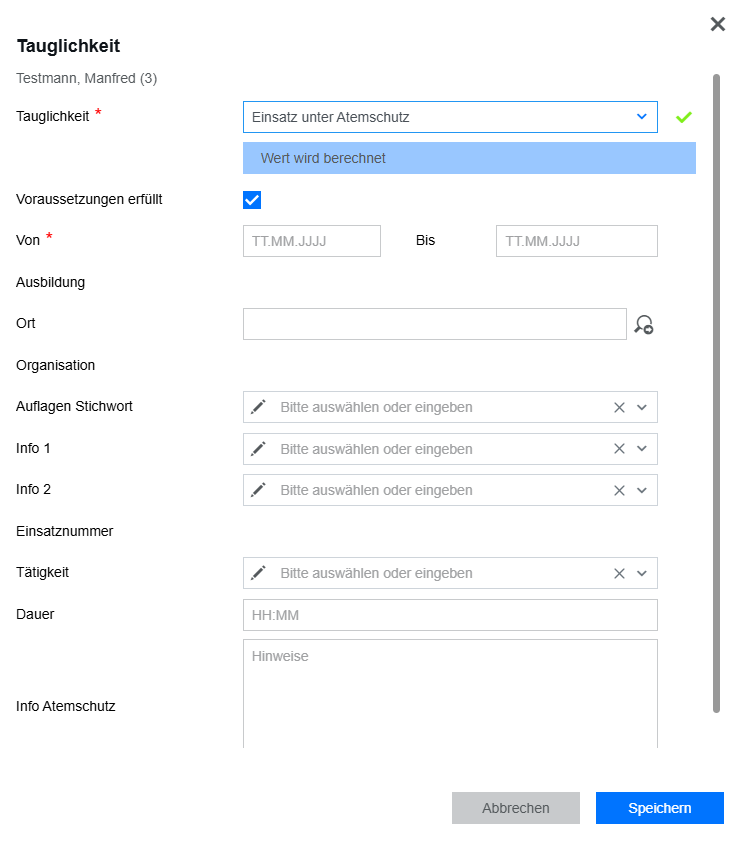Click the dialog's vertical scrollbar
The height and width of the screenshot is (850, 741).
point(716,394)
